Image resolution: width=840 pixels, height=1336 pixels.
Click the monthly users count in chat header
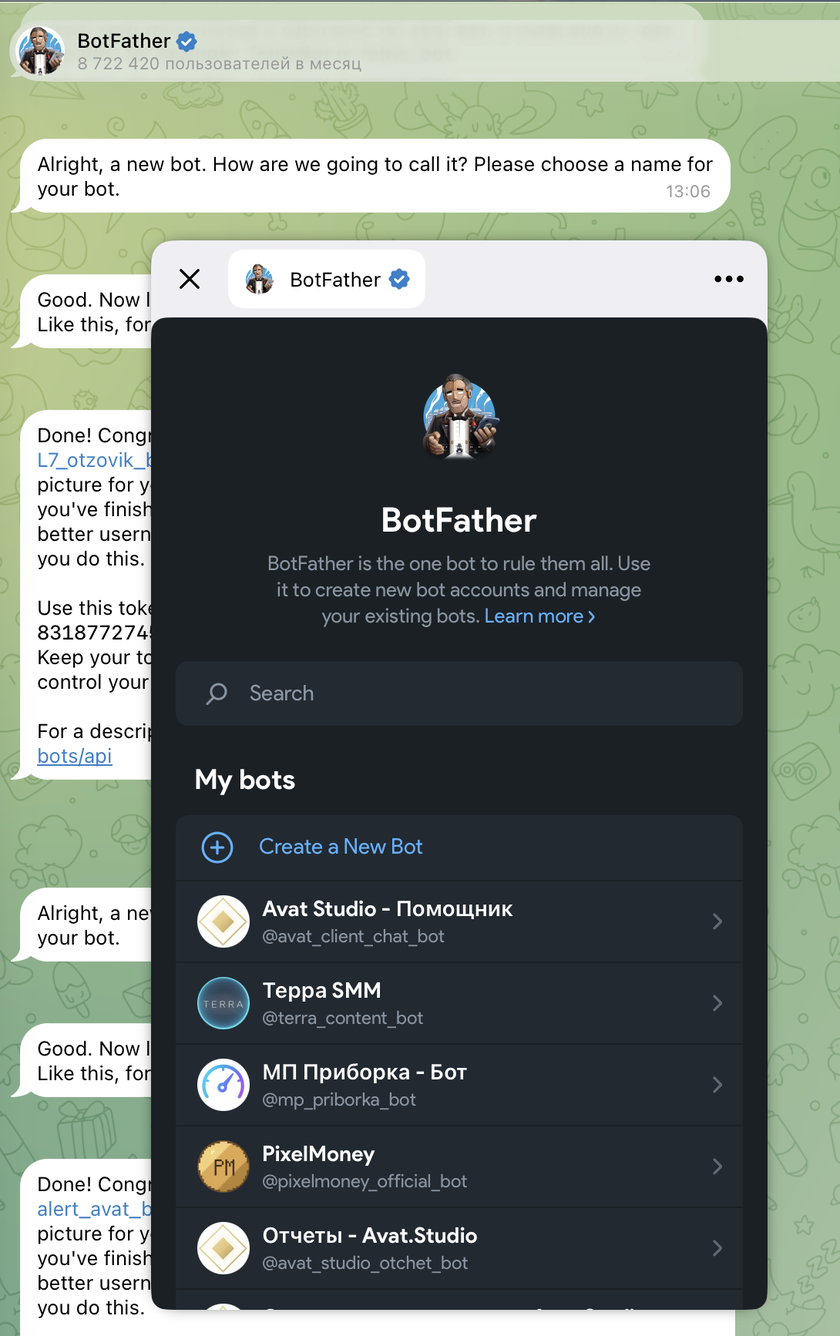pos(219,64)
